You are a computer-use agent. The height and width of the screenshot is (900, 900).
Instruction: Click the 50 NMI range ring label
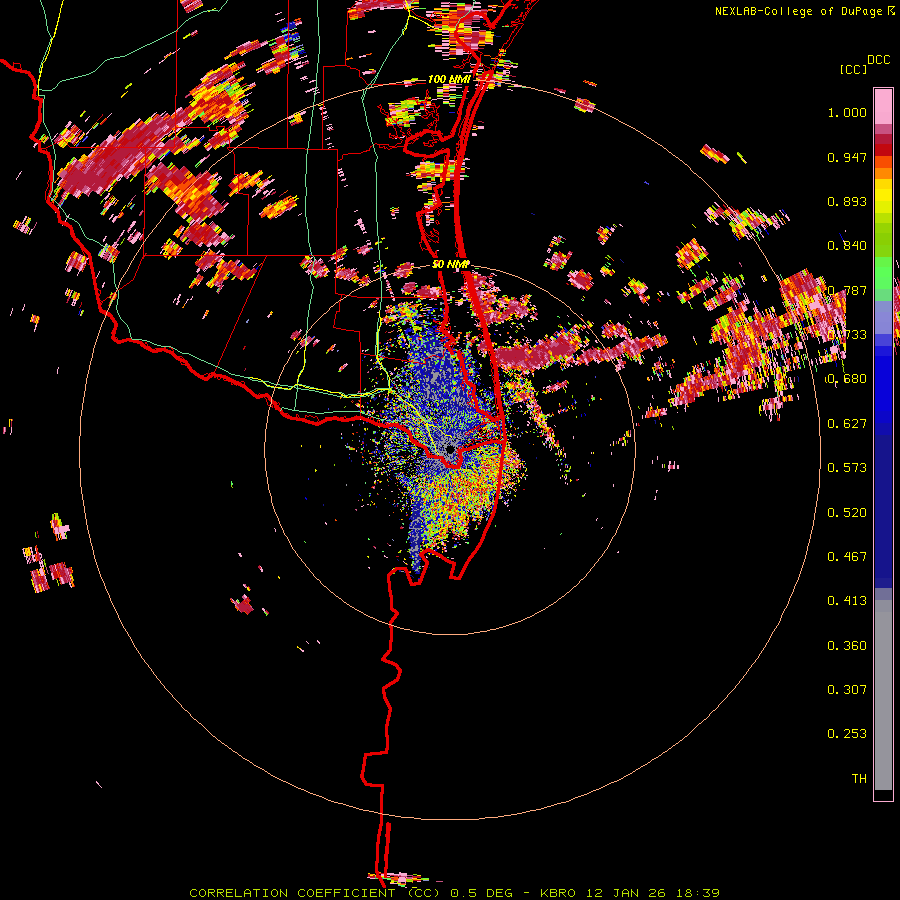point(451,265)
